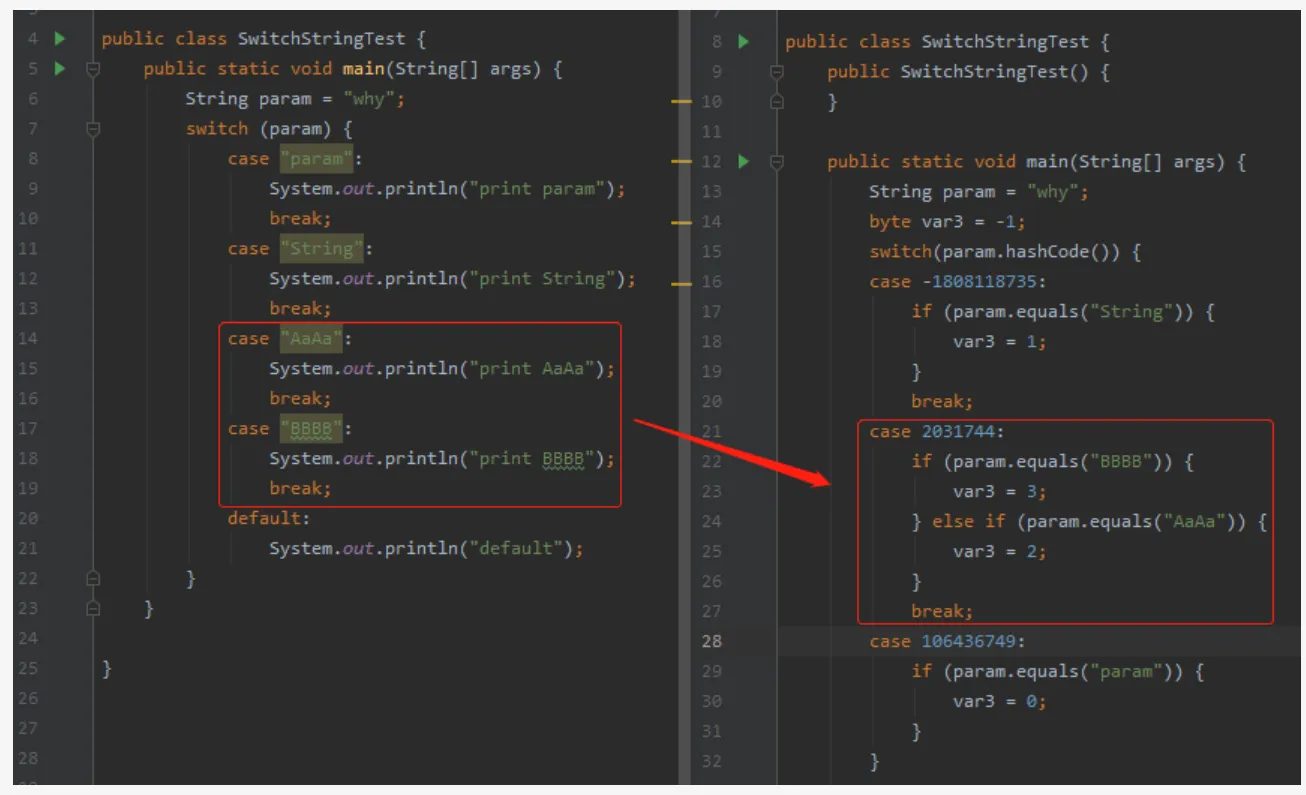Click run gutter icon at right pane line 8

(x=743, y=42)
